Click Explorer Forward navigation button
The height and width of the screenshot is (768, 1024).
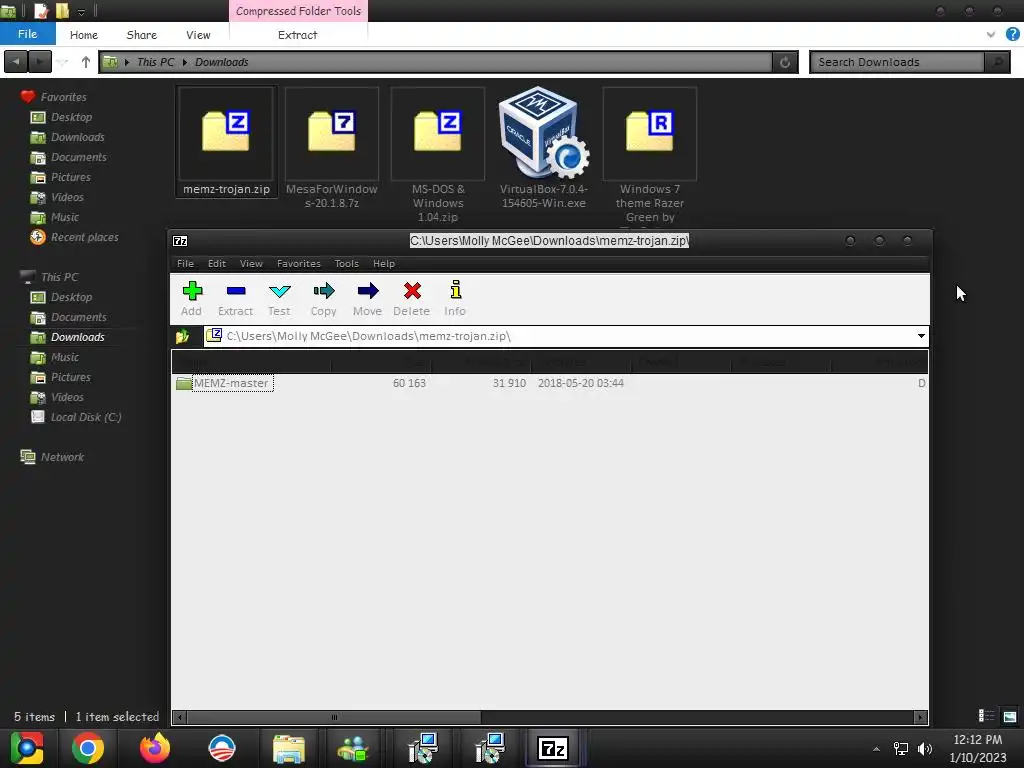pos(40,62)
